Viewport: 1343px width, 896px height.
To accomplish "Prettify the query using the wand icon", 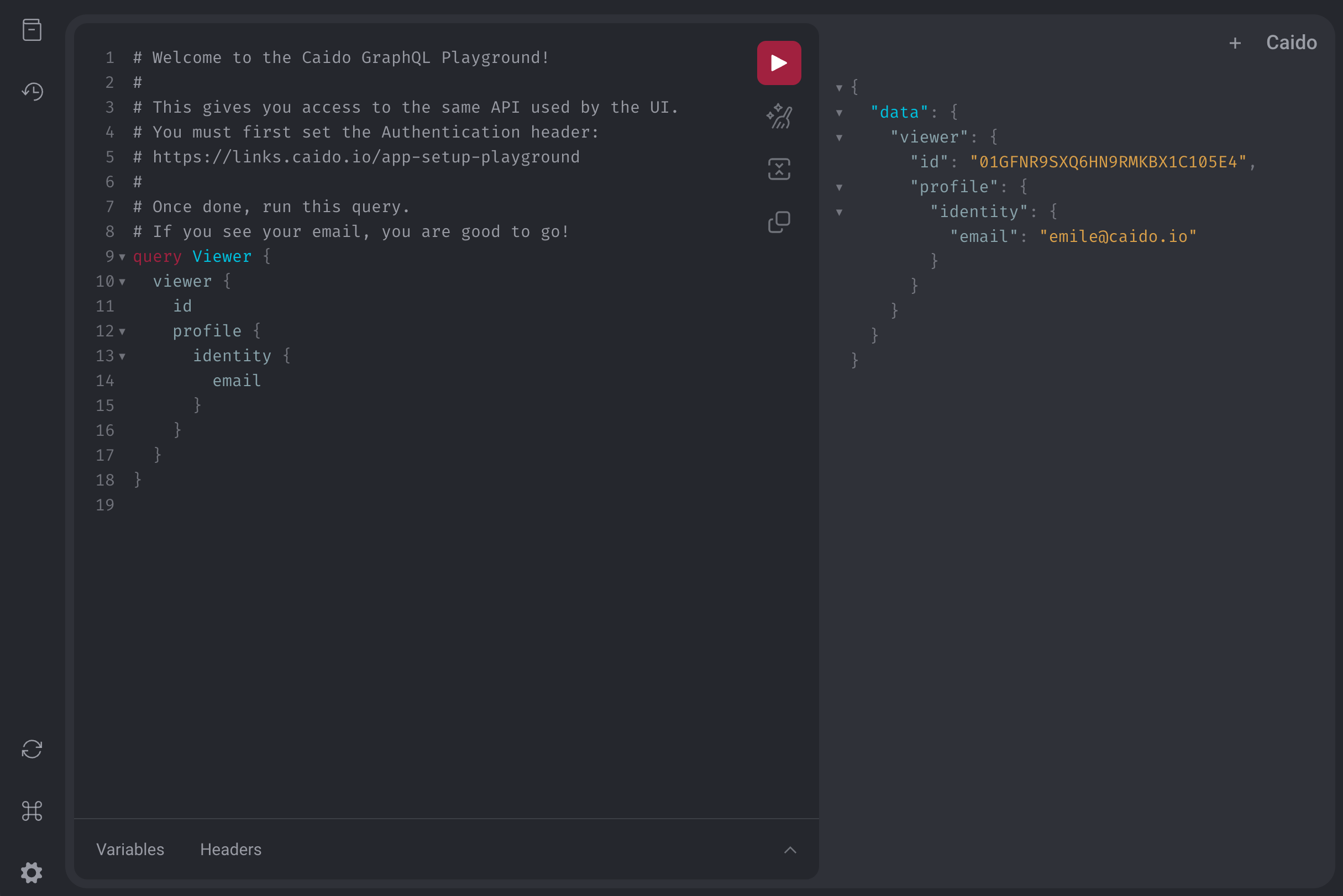I will (779, 116).
